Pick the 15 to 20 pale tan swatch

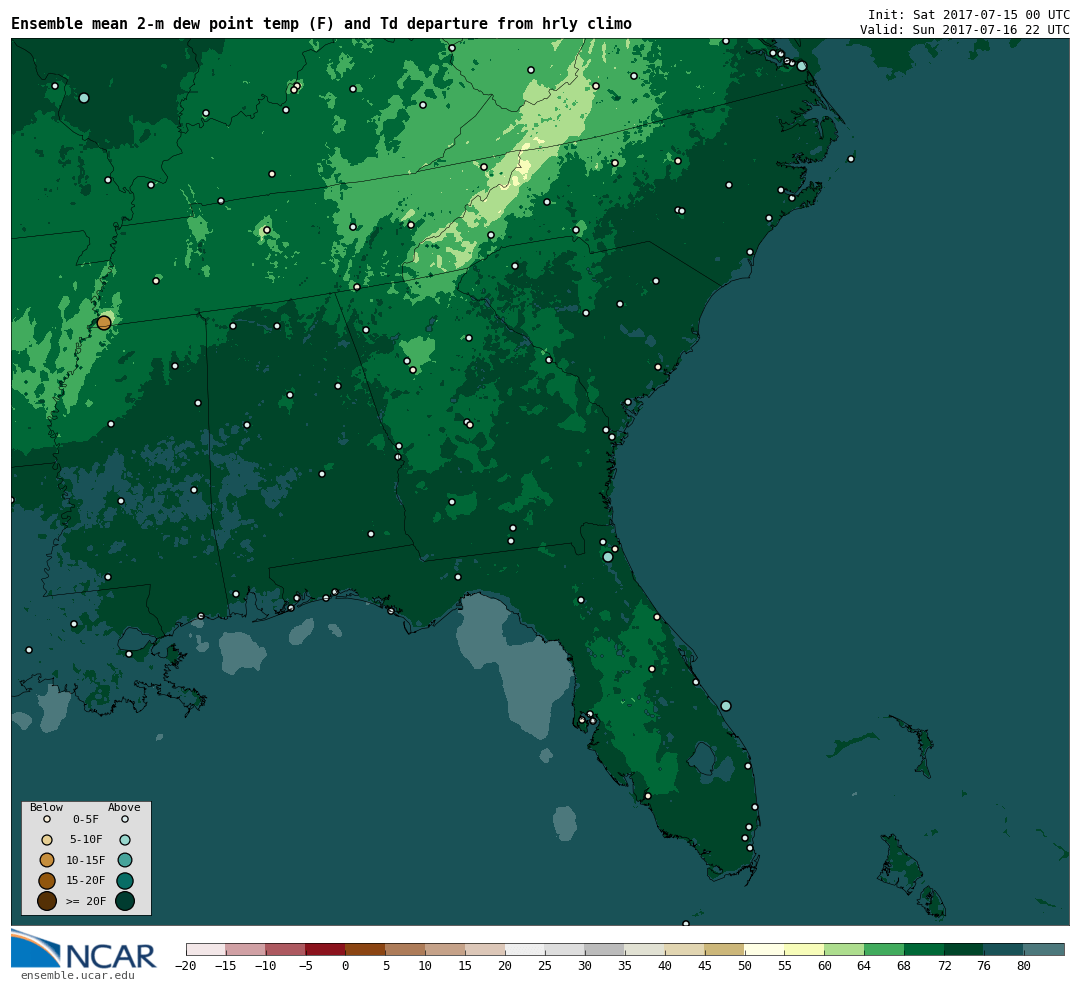[486, 949]
